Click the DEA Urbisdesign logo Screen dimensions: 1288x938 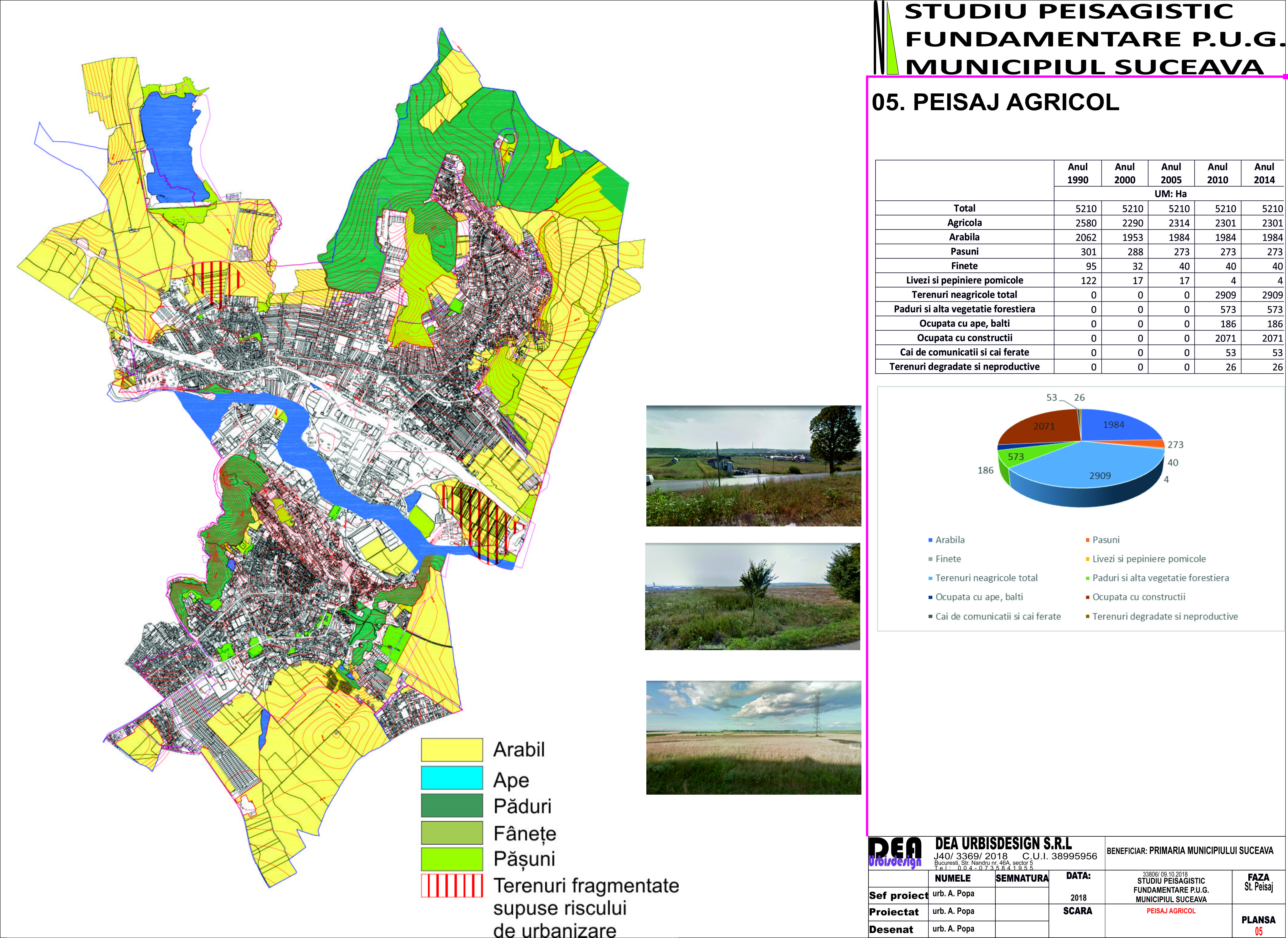pyautogui.click(x=895, y=854)
